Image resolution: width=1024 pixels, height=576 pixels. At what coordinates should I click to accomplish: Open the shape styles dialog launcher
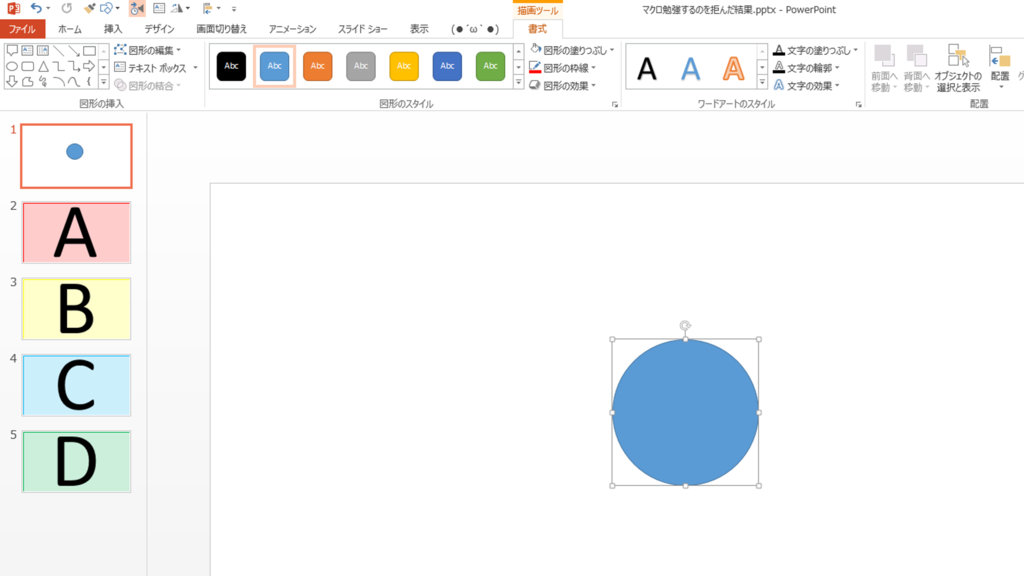[x=615, y=104]
